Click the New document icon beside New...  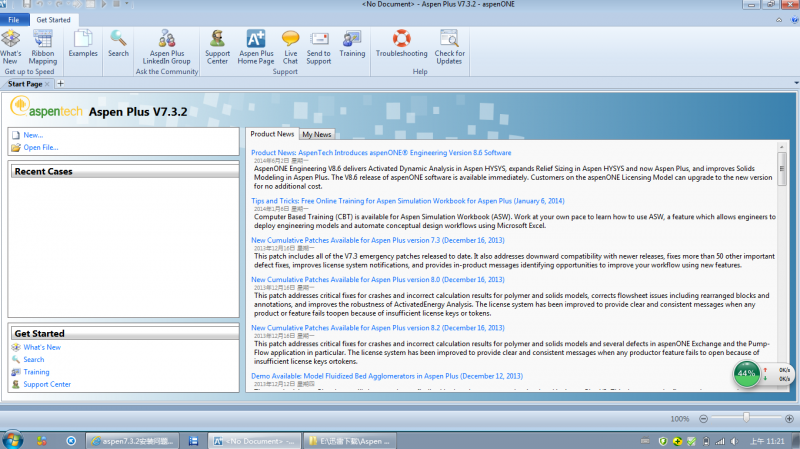point(16,135)
